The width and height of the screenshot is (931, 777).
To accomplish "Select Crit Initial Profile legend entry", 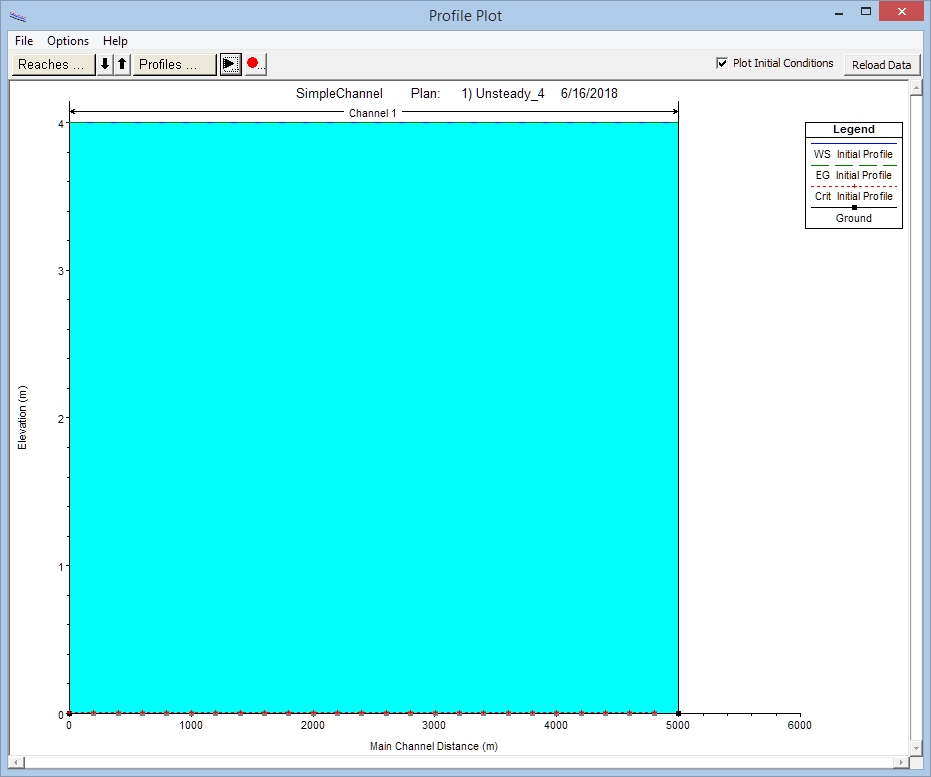I will [853, 196].
